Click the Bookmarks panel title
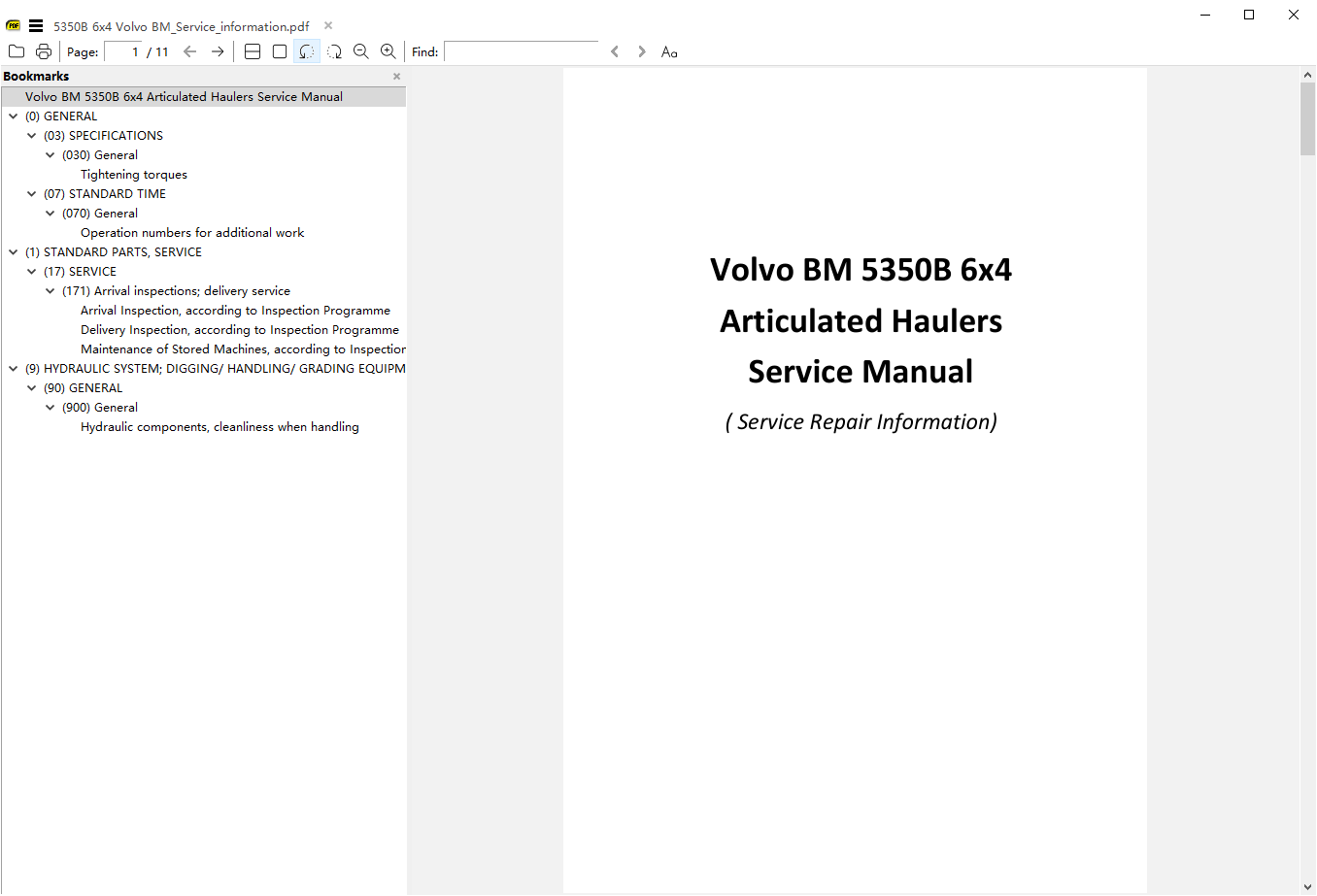The height and width of the screenshot is (896, 1317). (x=36, y=76)
